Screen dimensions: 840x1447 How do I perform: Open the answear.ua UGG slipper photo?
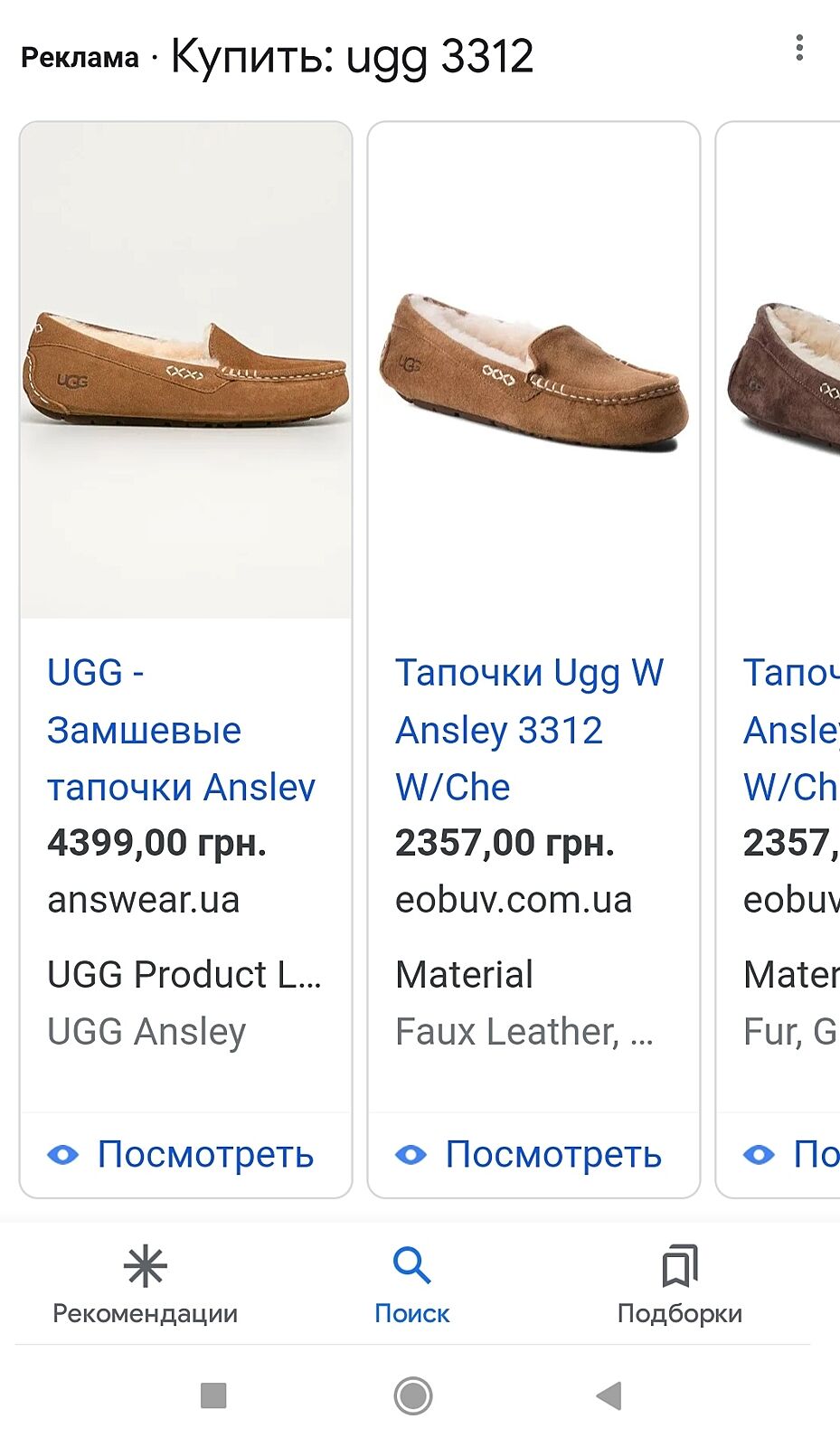pos(185,371)
